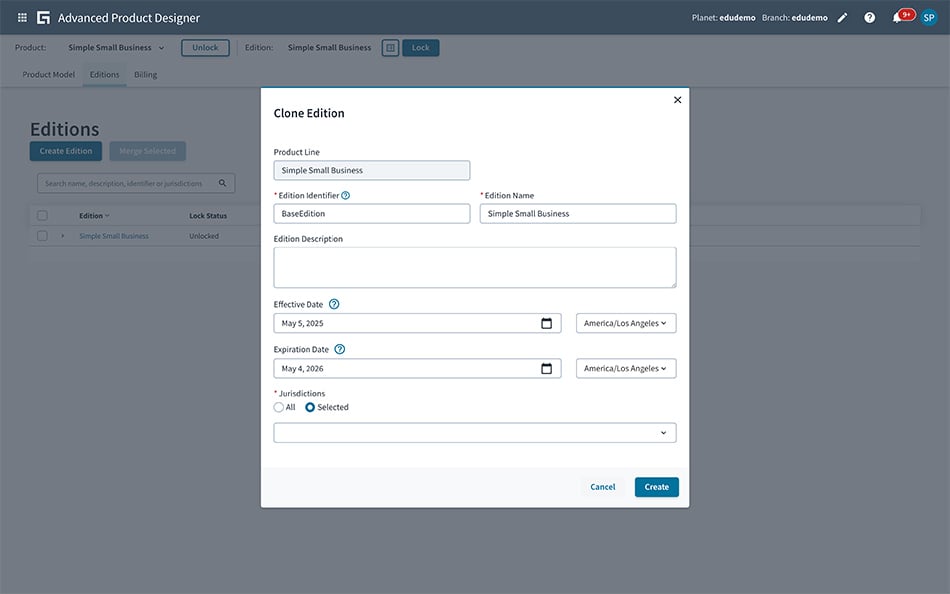Click the Expiration Date help icon
Screen dimensions: 950x594
(x=339, y=350)
